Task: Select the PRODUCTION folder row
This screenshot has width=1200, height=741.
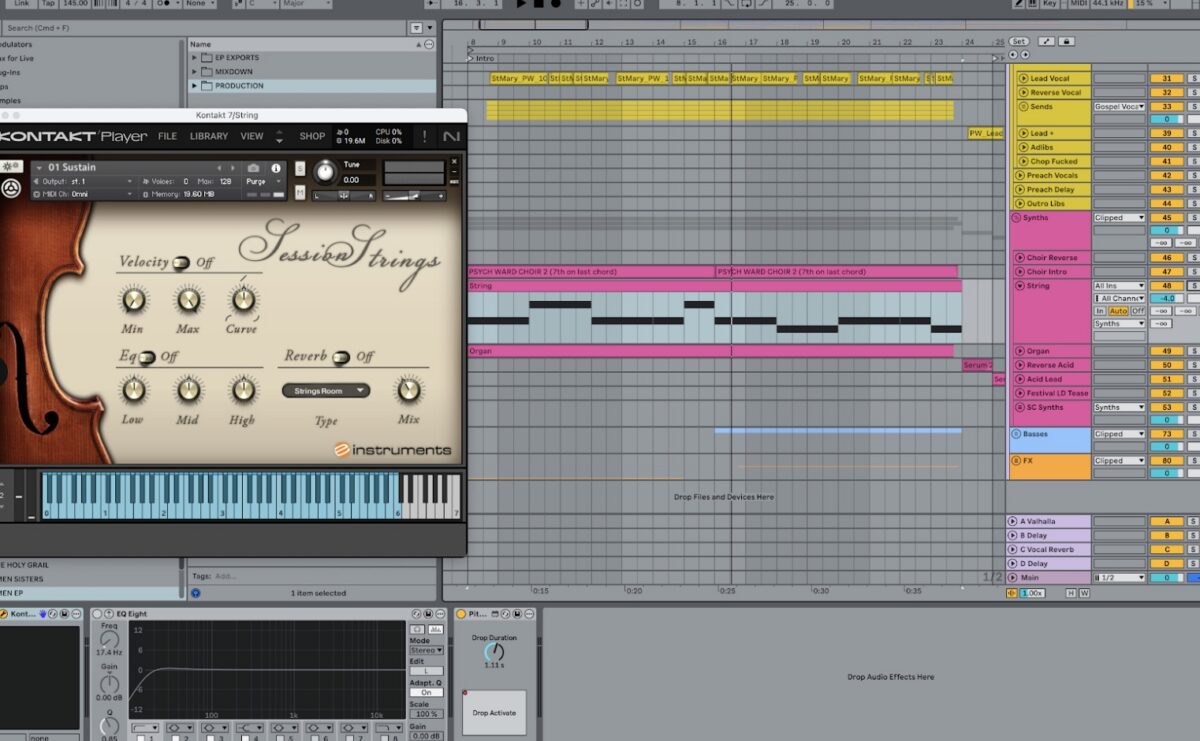Action: tap(313, 86)
